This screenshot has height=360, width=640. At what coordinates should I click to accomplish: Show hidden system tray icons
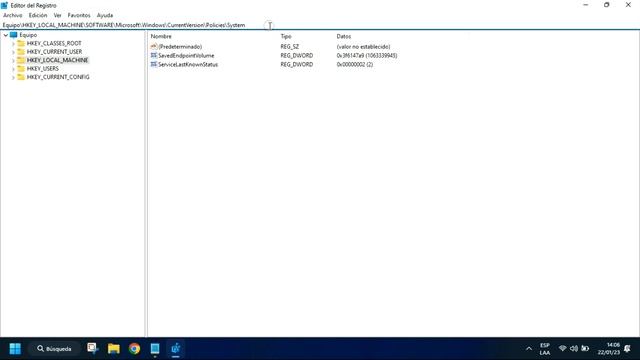[529, 349]
